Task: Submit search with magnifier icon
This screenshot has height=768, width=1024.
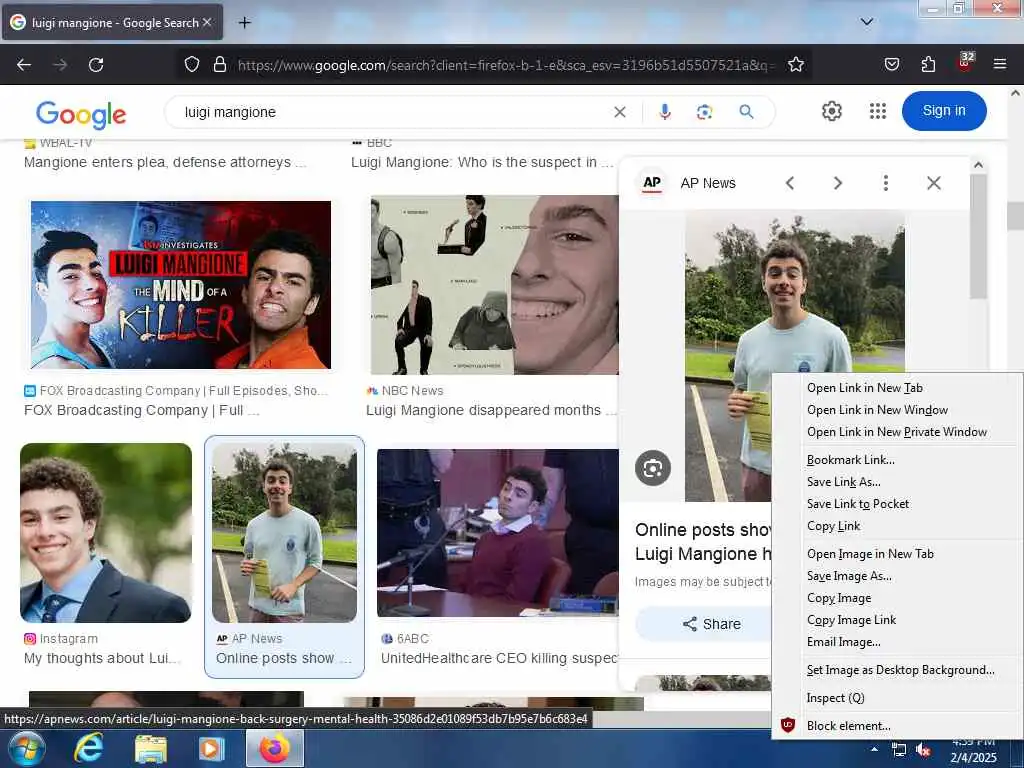Action: point(746,112)
